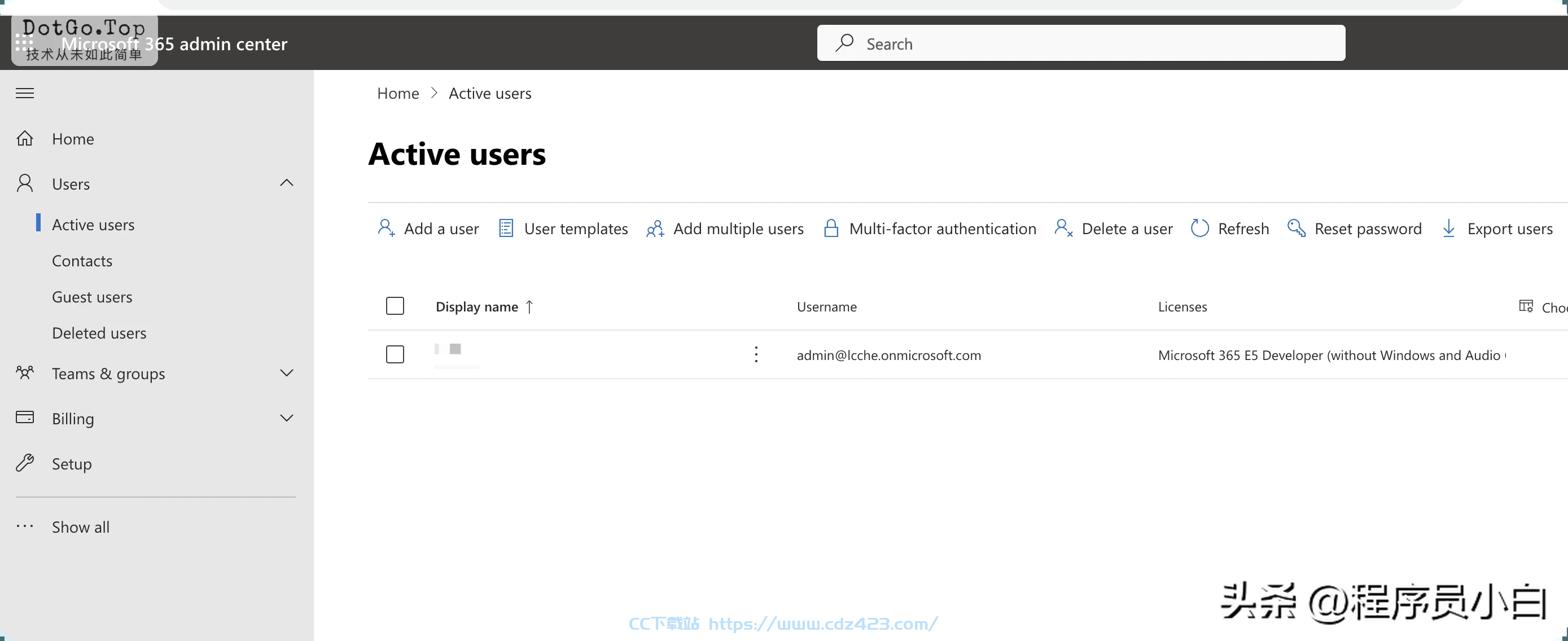Viewport: 1568px width, 641px height.
Task: Click Home breadcrumb link
Action: point(398,93)
